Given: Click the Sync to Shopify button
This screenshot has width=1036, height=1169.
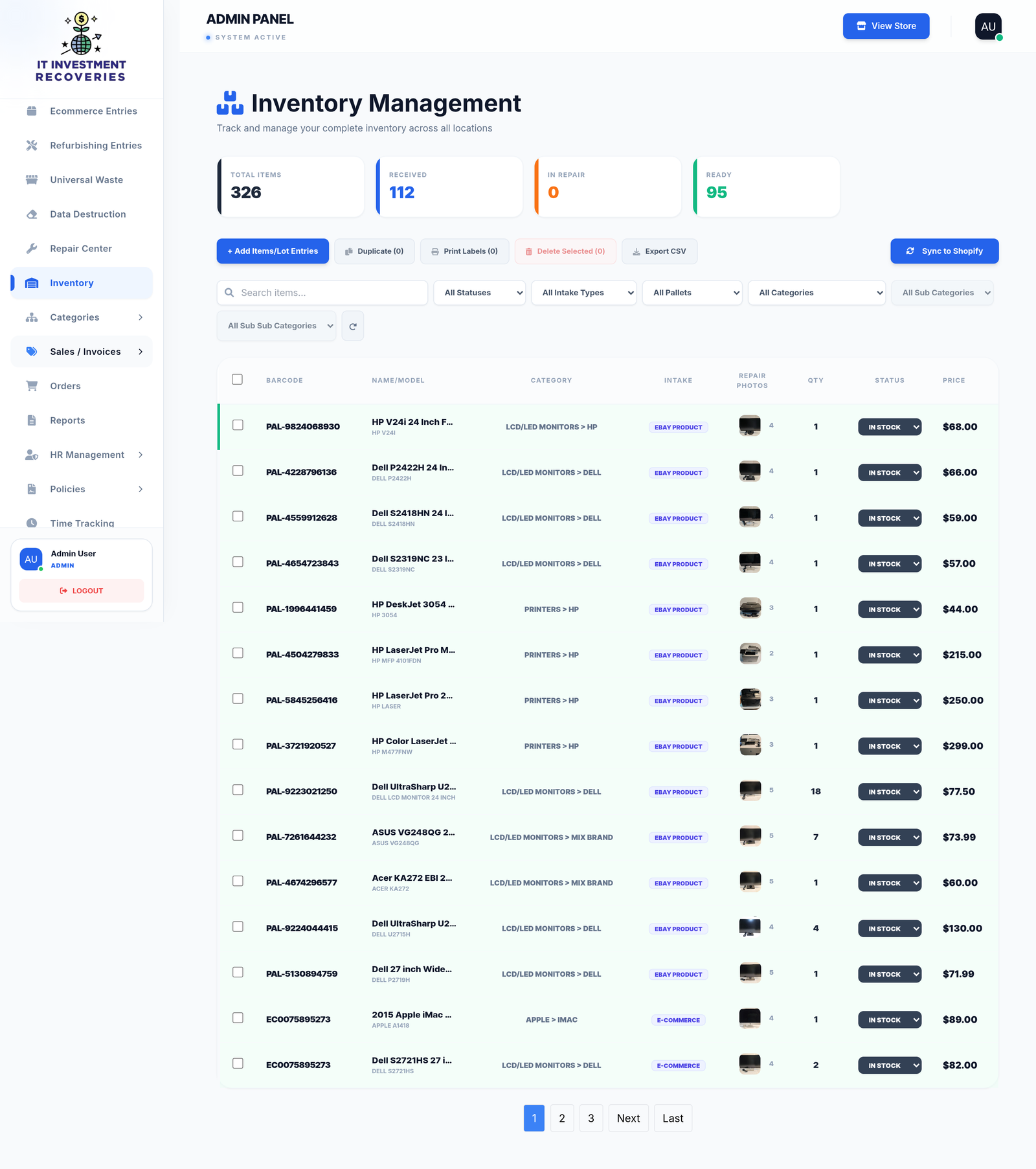Looking at the screenshot, I should [944, 251].
